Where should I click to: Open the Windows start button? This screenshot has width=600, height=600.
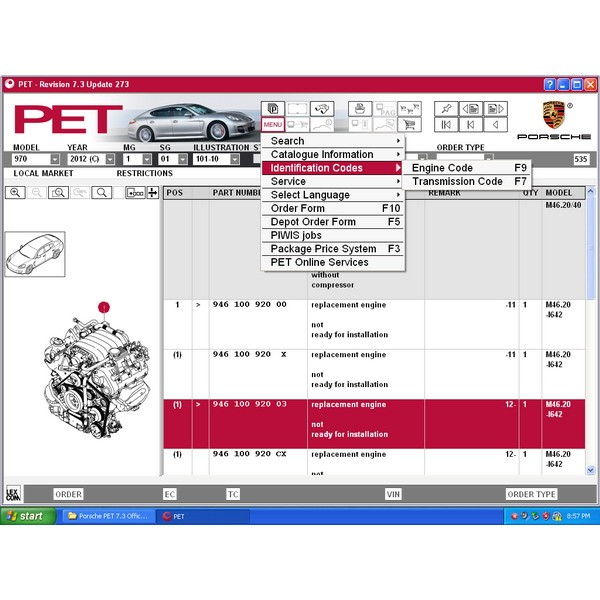click(28, 516)
